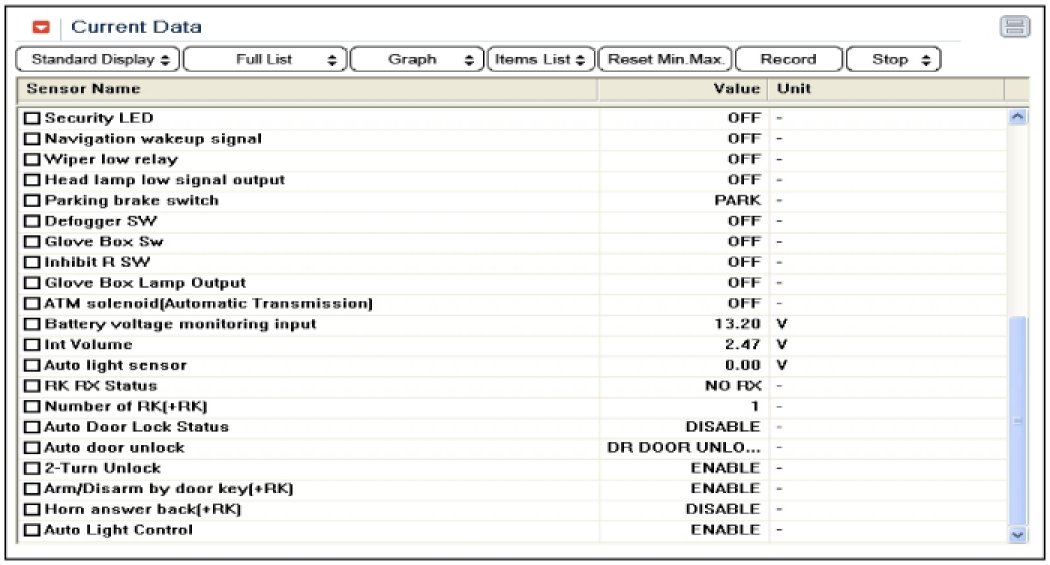Check the Auto light sensor box
The height and width of the screenshot is (565, 1050).
32,366
